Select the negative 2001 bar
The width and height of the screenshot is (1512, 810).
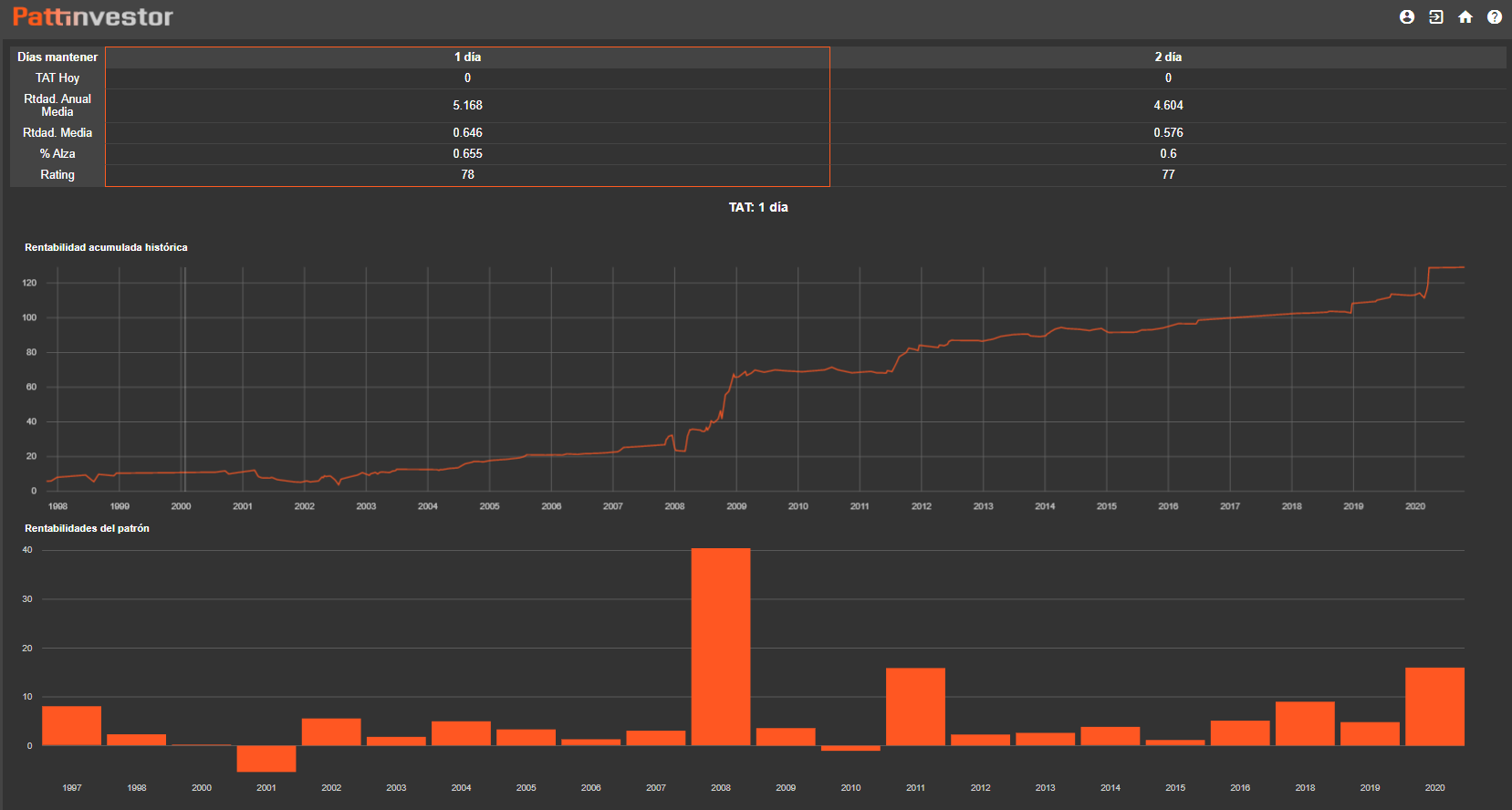[x=266, y=758]
